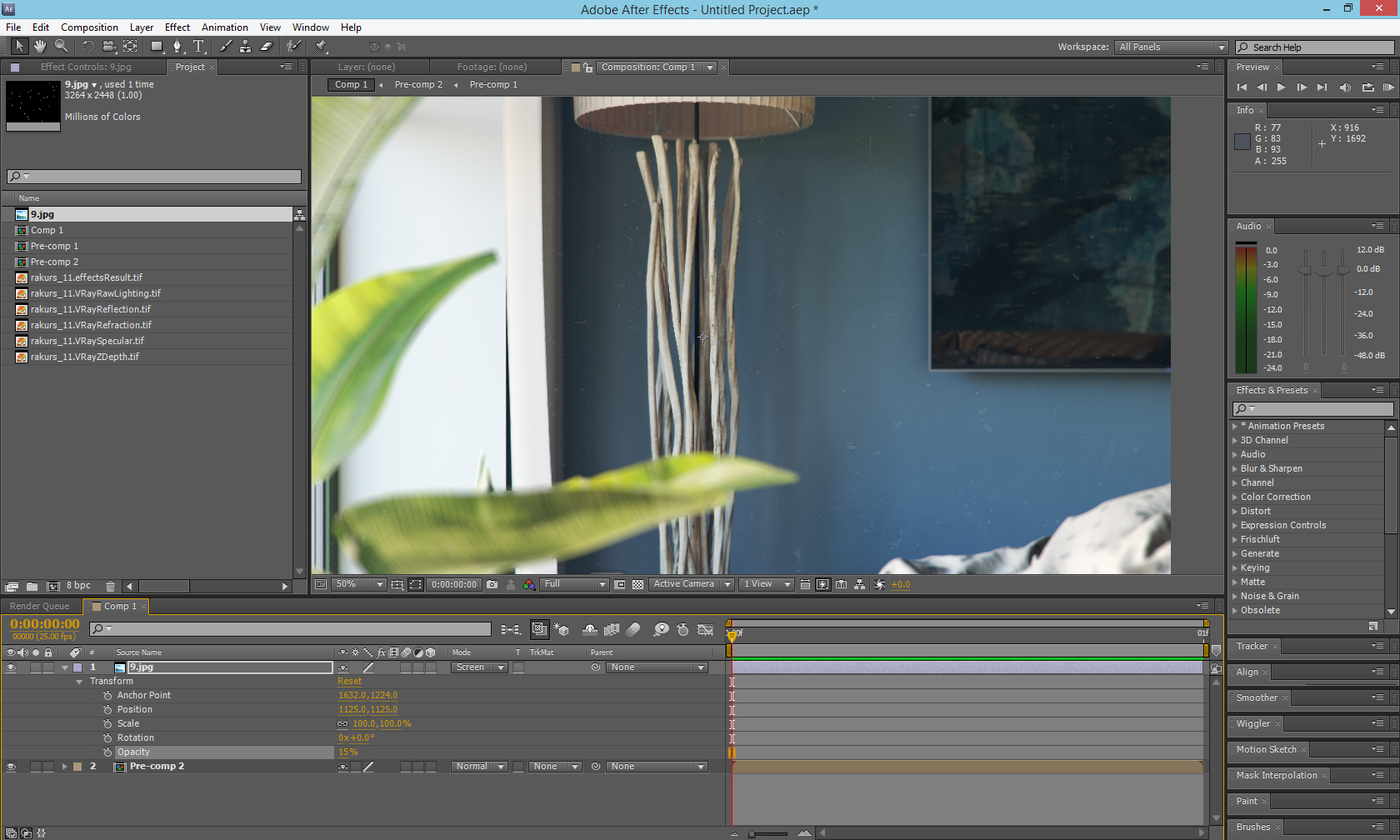
Task: Delete selected item with trash icon
Action: pos(111,586)
